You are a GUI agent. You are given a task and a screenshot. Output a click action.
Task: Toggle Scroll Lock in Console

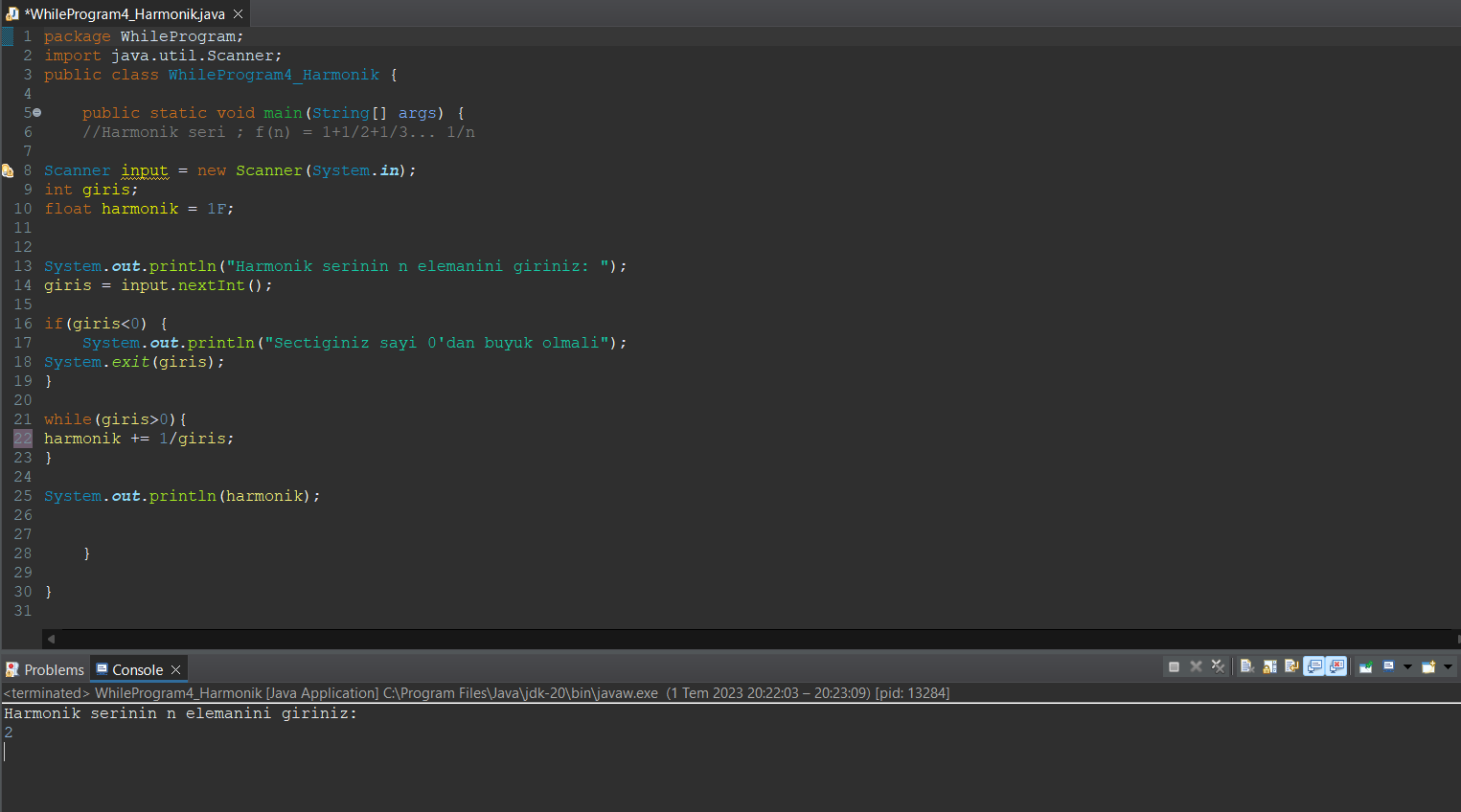tap(1269, 666)
